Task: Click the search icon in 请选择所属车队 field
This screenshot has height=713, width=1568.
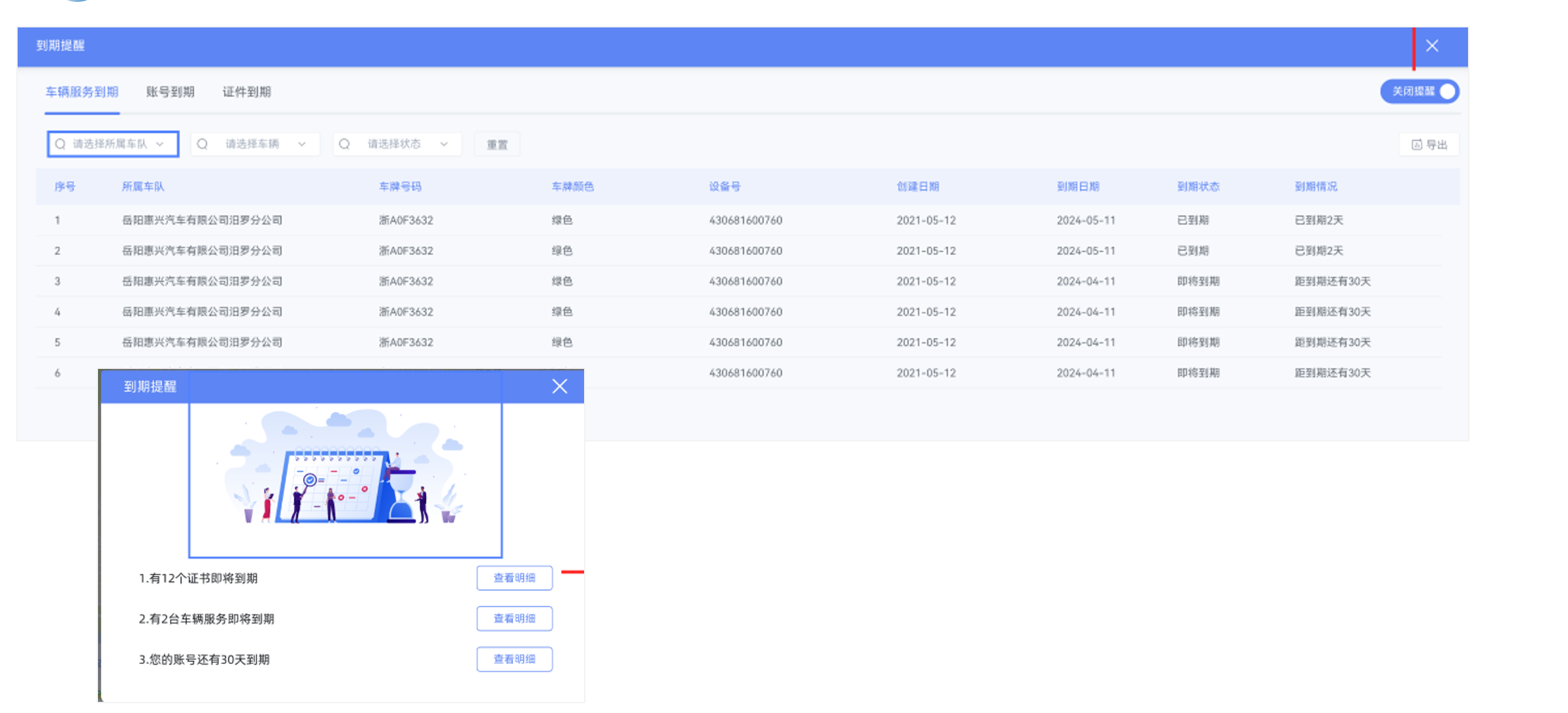Action: coord(60,144)
